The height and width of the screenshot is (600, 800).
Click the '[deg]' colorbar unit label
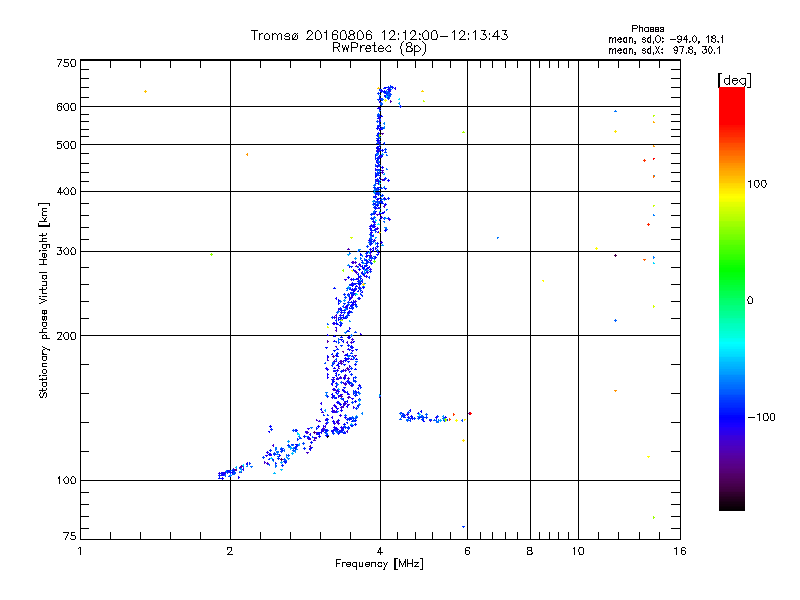point(734,80)
